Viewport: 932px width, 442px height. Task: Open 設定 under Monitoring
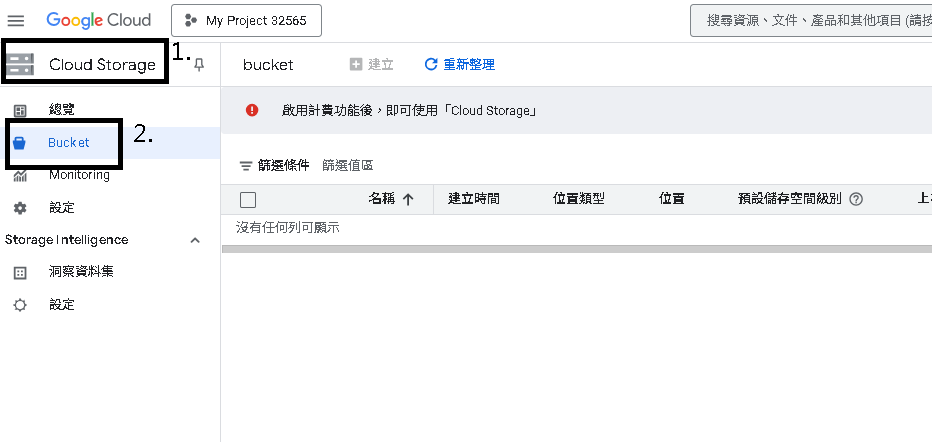point(62,207)
